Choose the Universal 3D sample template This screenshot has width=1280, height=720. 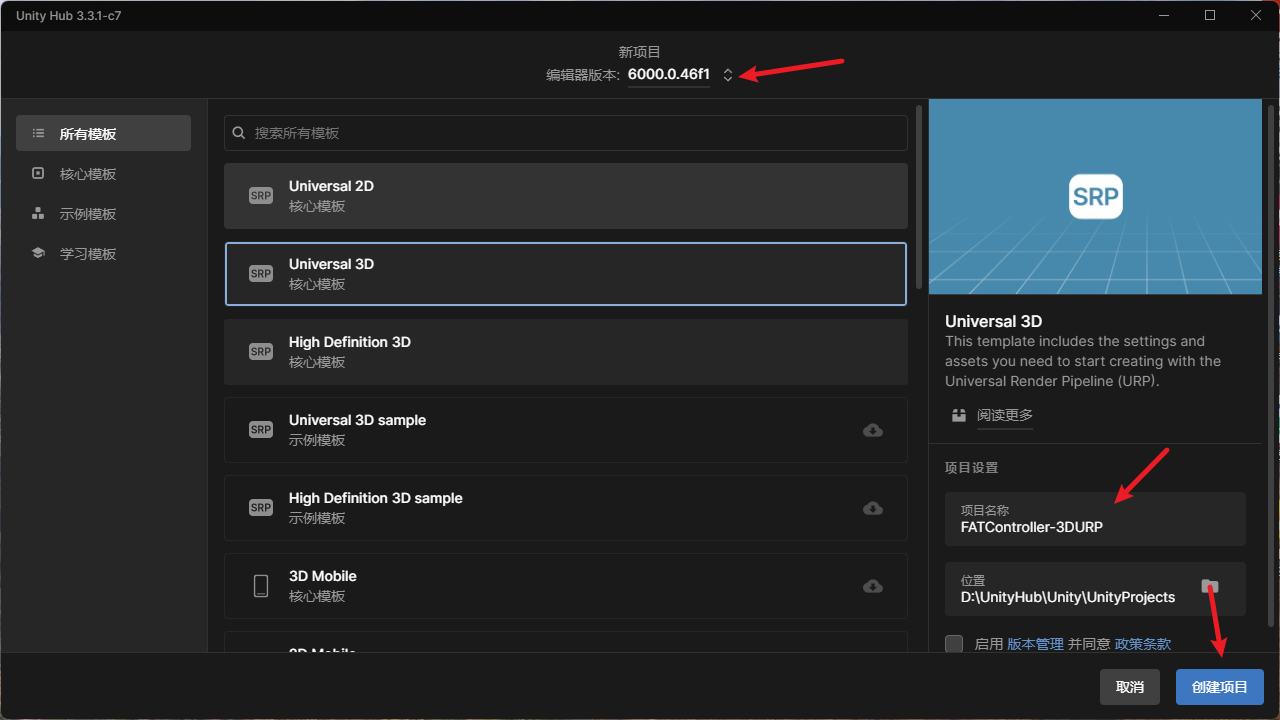click(566, 430)
